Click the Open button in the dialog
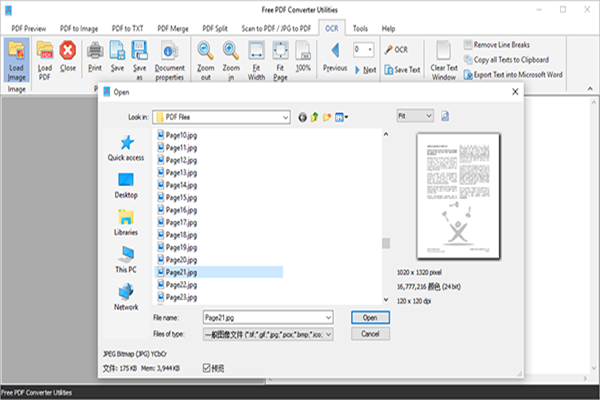 [x=369, y=316]
